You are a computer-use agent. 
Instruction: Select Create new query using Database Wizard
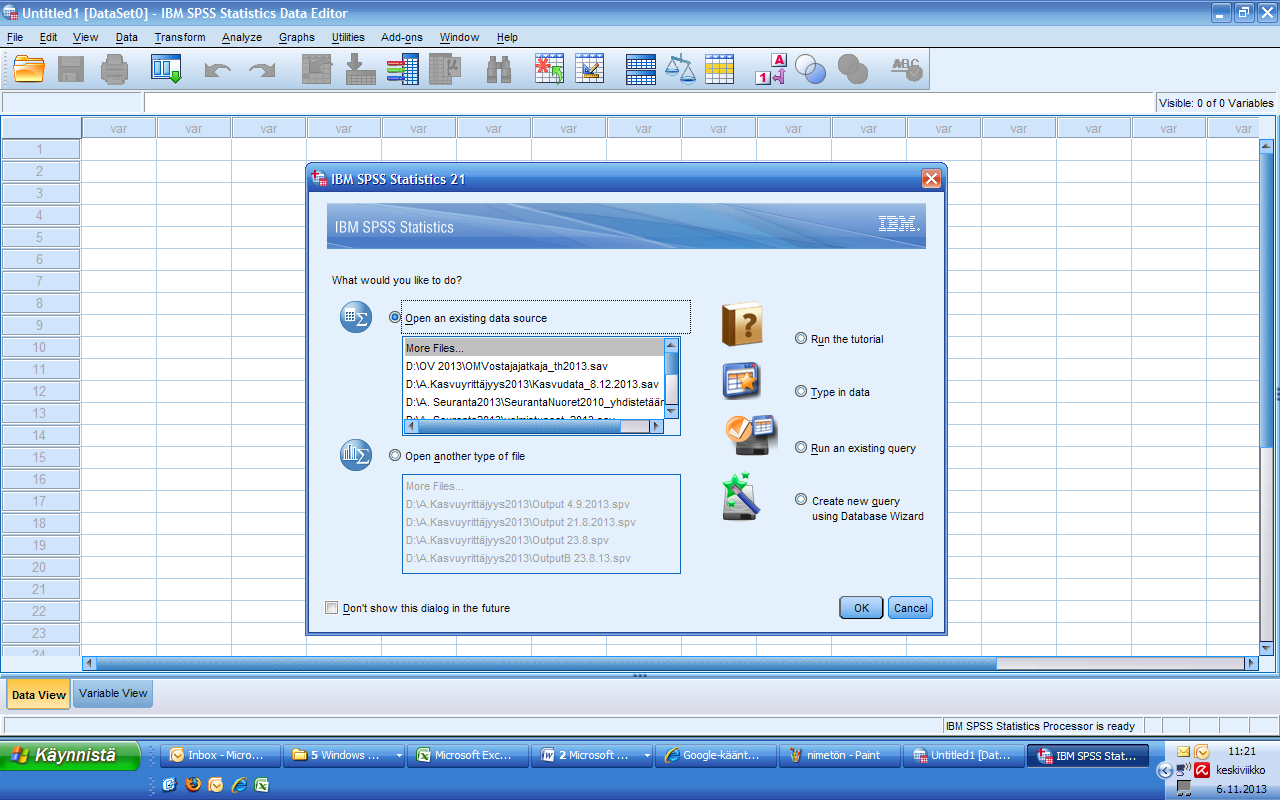(x=800, y=500)
